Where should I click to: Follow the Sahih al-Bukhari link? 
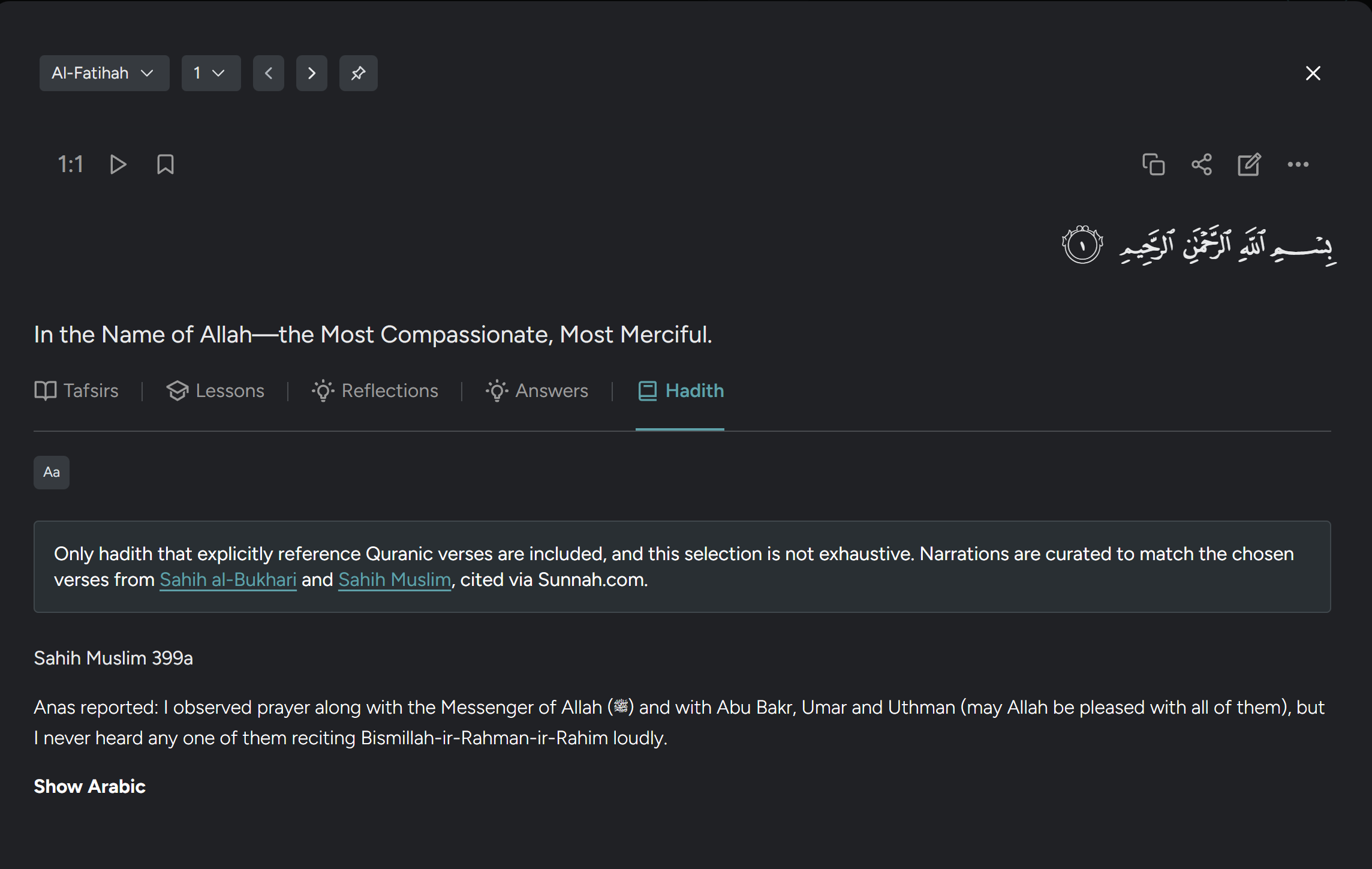coord(228,580)
